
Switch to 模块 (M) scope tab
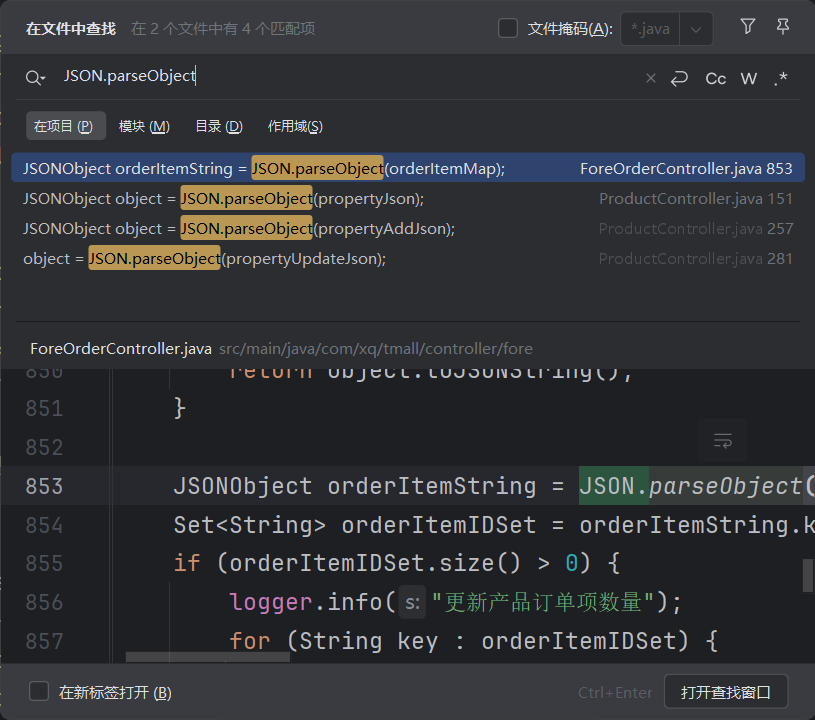click(x=144, y=126)
